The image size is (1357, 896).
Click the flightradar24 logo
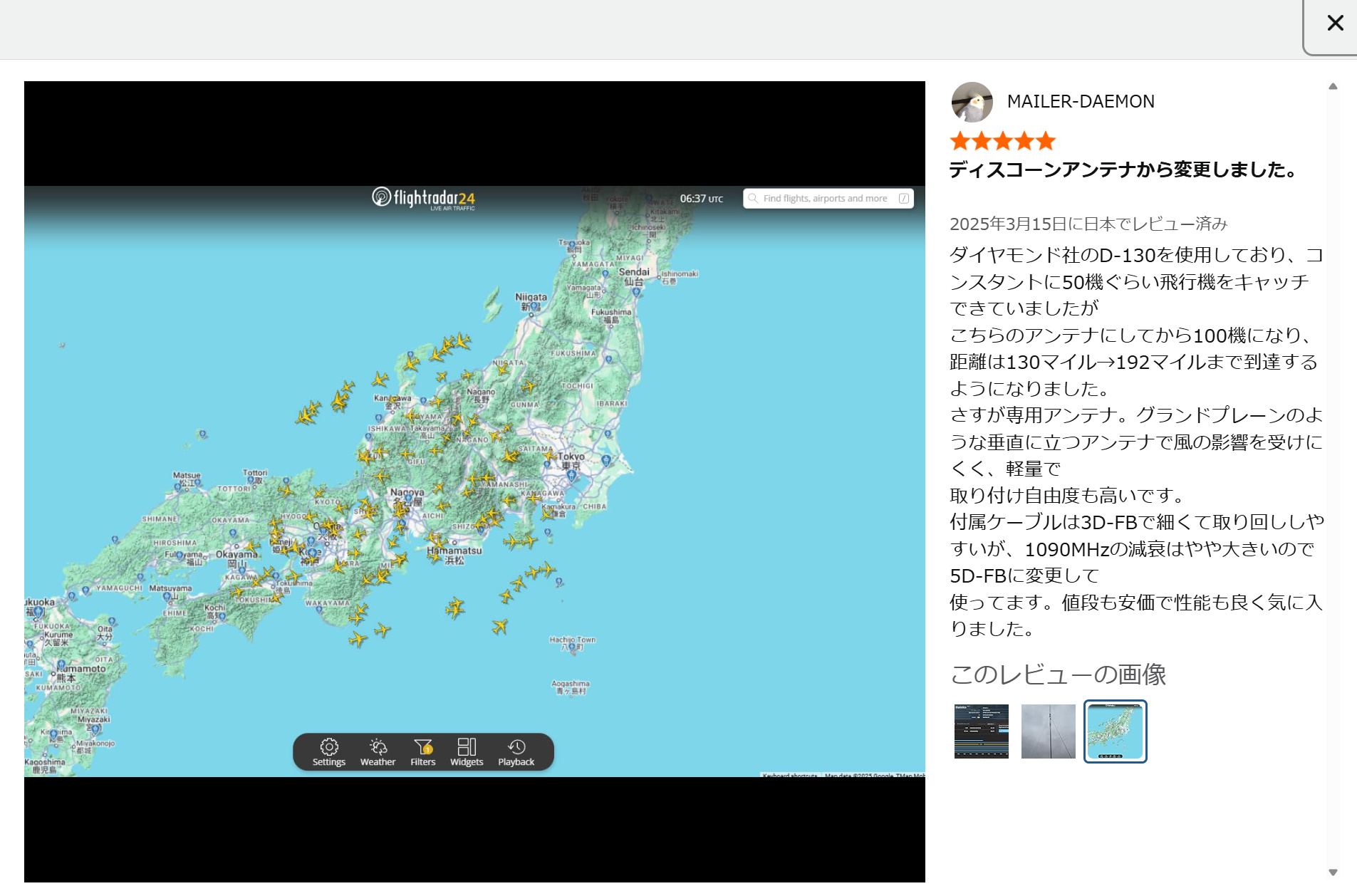pos(423,198)
